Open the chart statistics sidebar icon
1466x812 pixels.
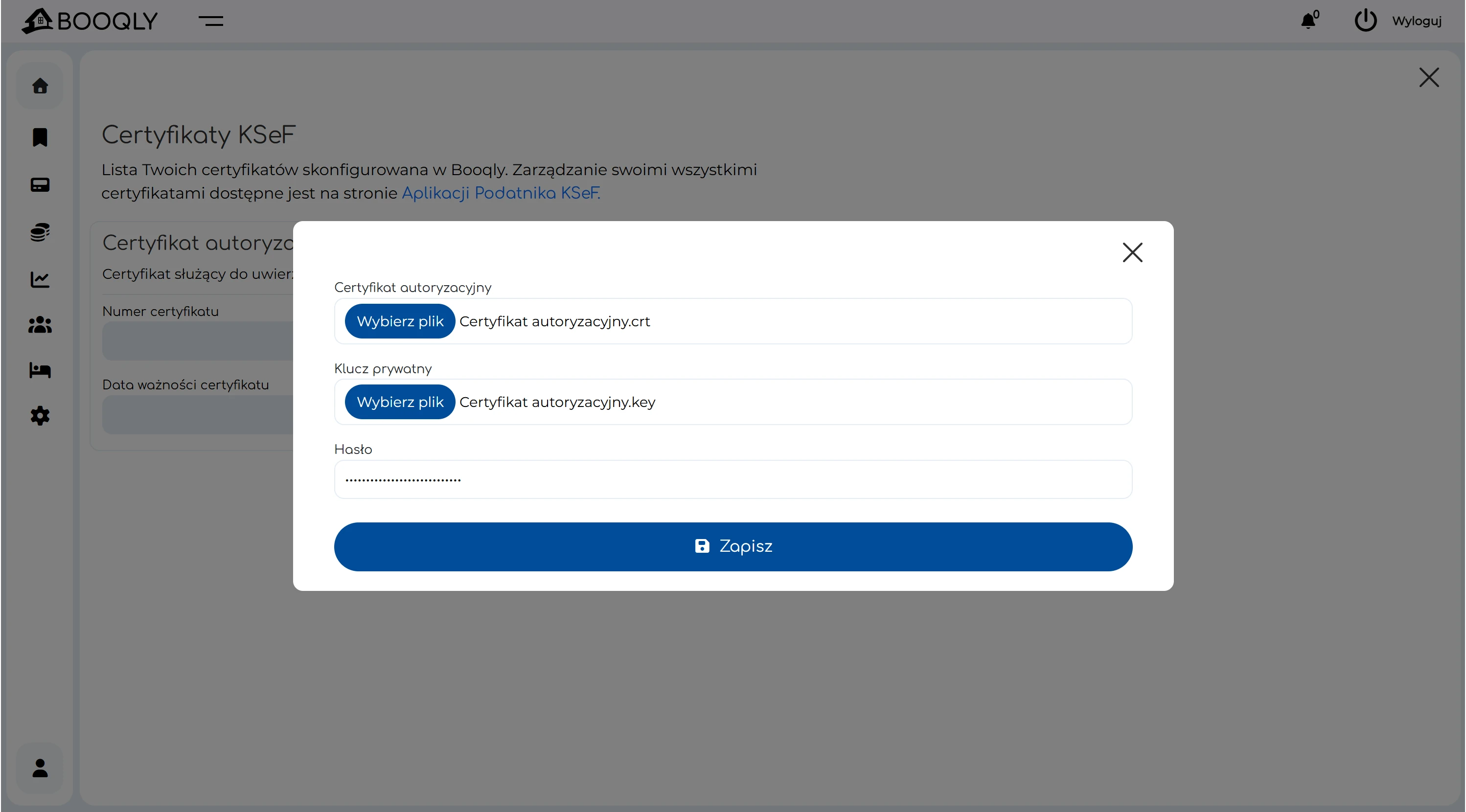click(x=40, y=279)
